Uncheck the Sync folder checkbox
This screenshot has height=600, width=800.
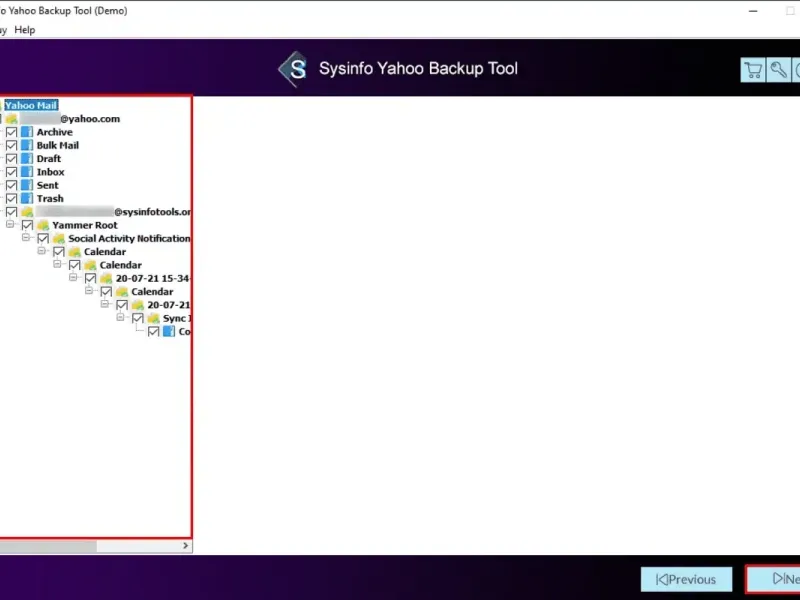138,318
